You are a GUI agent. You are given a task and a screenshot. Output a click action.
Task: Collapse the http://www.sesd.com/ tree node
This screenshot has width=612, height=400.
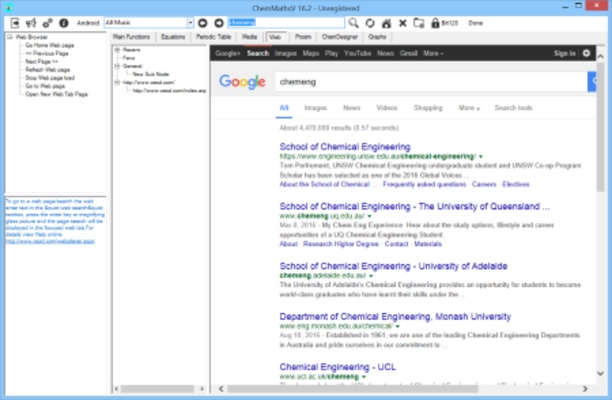point(117,82)
